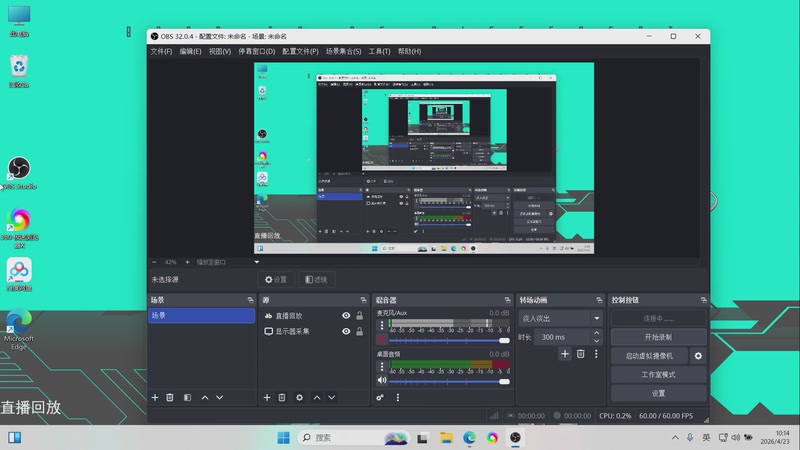Open the 淡入淡出 transition dropdown
The image size is (800, 450).
tap(561, 318)
